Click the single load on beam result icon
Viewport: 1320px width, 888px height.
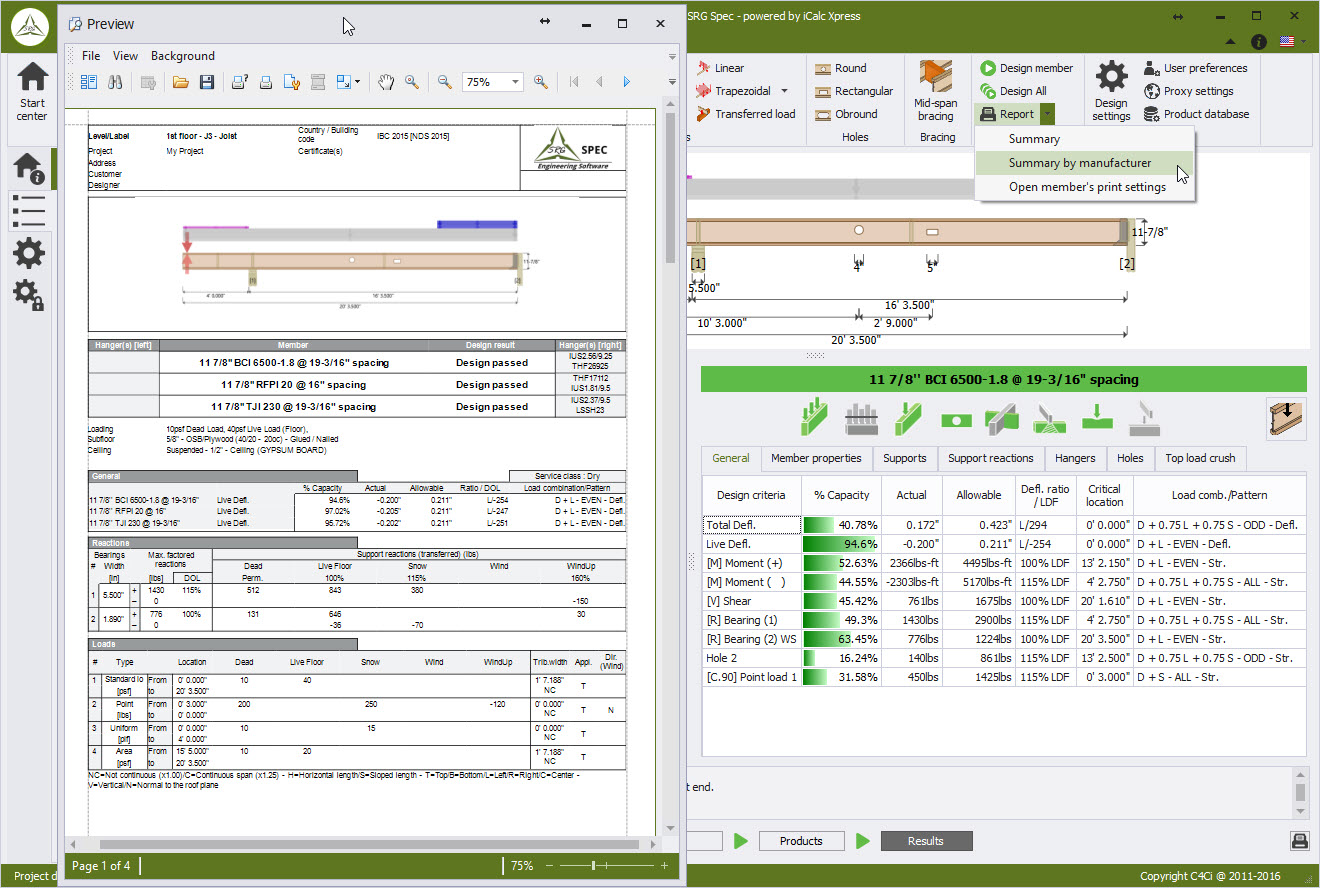pyautogui.click(x=907, y=417)
